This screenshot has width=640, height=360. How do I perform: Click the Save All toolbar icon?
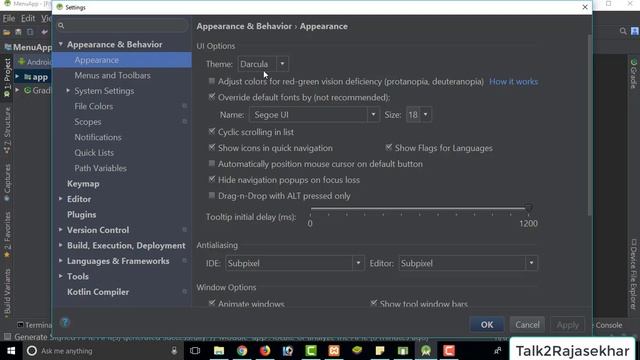(18, 32)
